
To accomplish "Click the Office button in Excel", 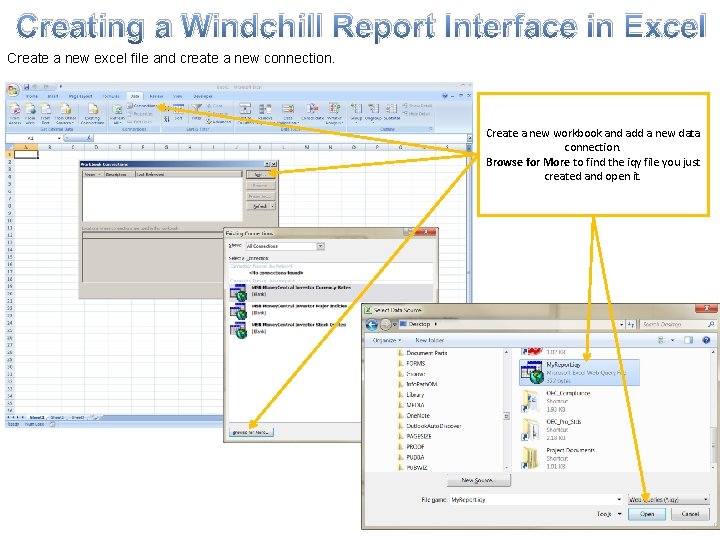I will 13,90.
